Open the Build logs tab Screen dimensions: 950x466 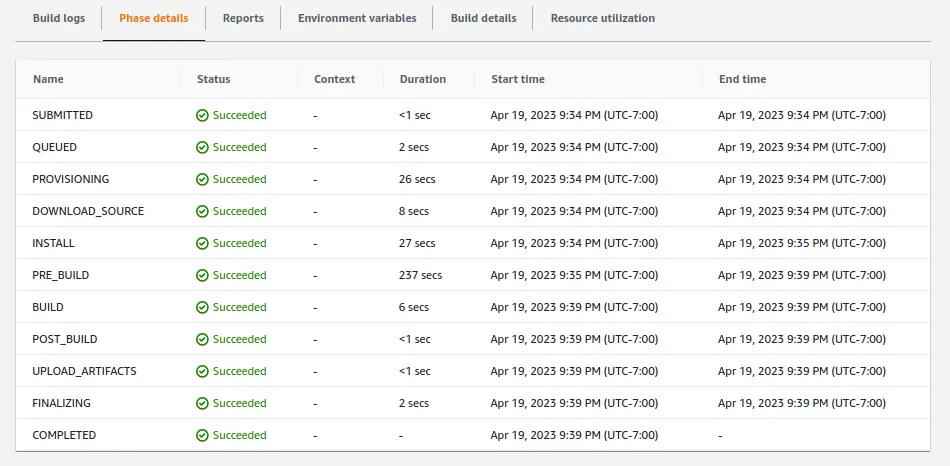pyautogui.click(x=59, y=18)
